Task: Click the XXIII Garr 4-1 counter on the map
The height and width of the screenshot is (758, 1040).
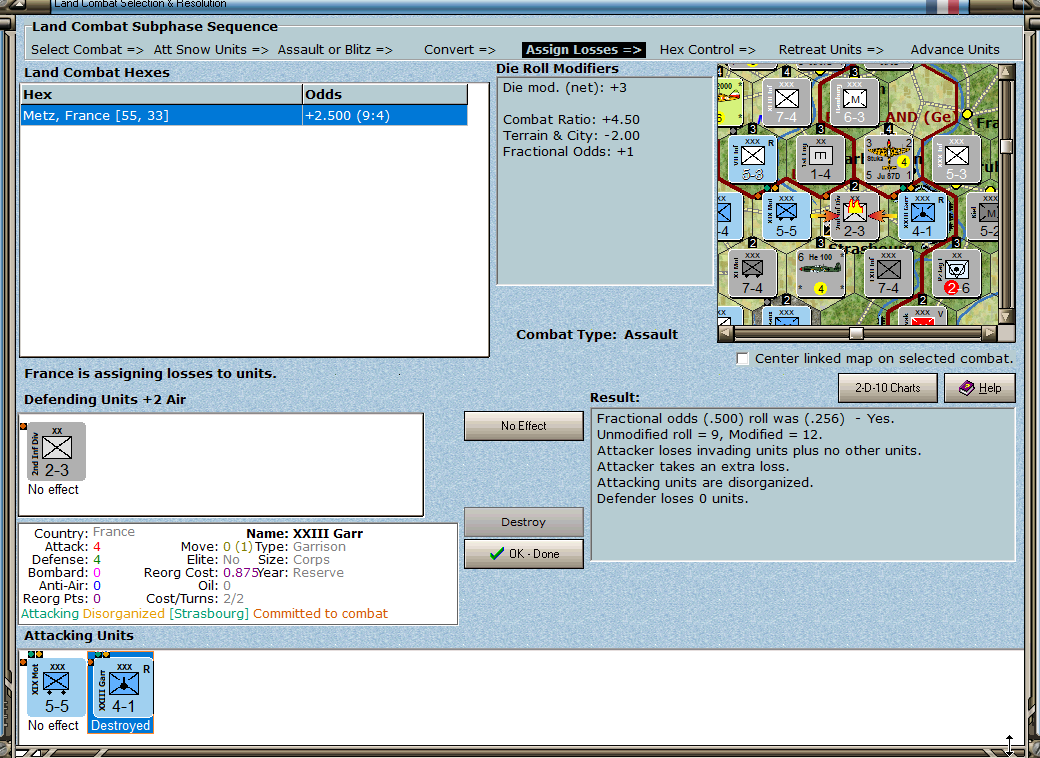Action: (x=922, y=216)
